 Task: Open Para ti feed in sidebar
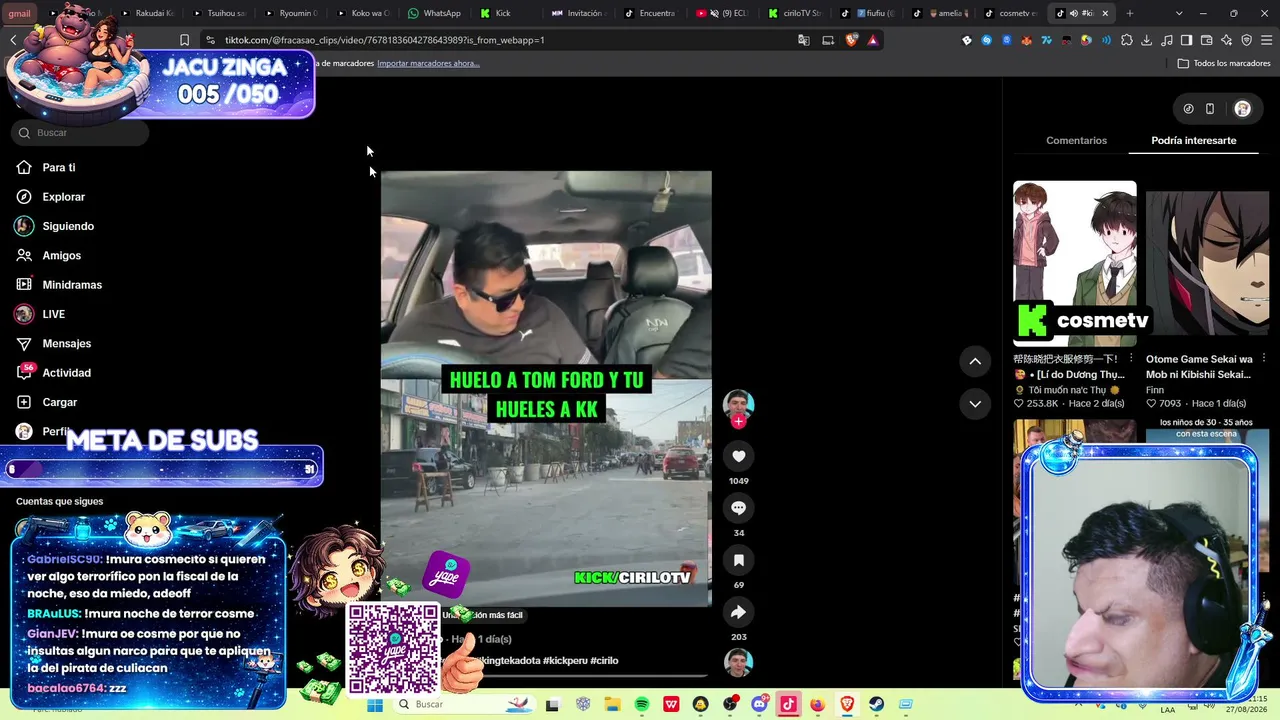[x=59, y=168]
